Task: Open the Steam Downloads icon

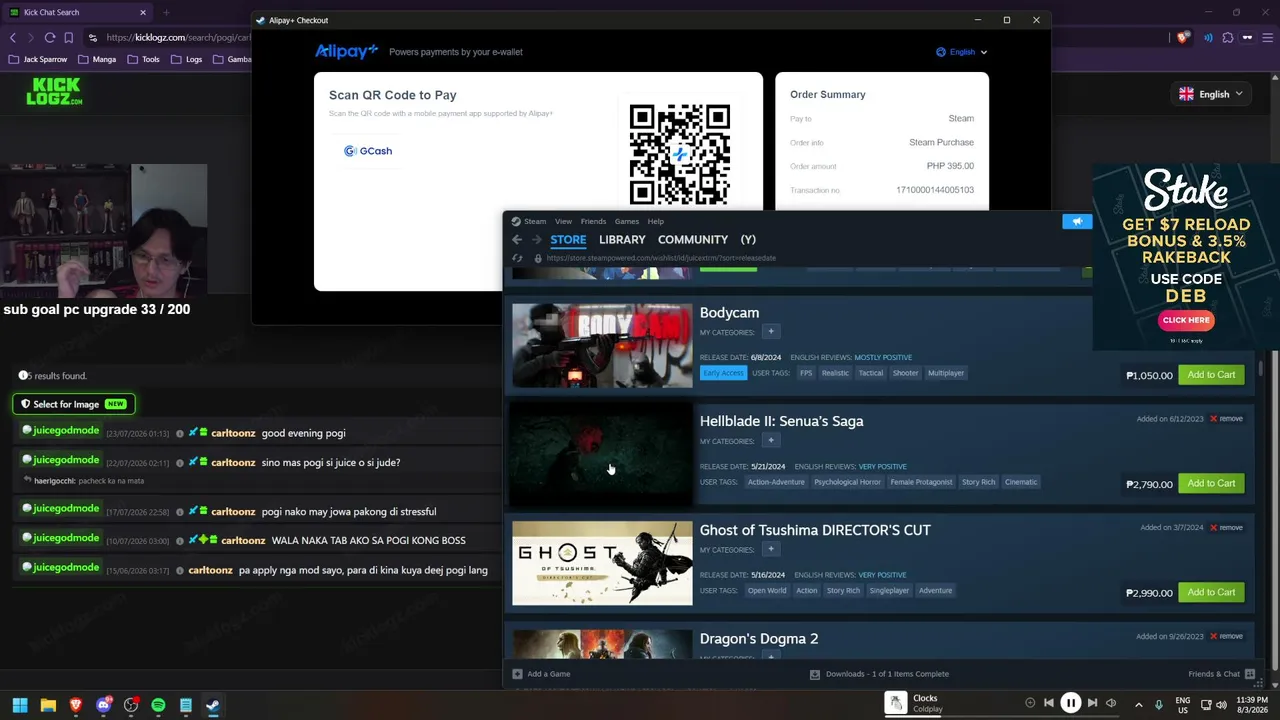Action: pos(815,674)
